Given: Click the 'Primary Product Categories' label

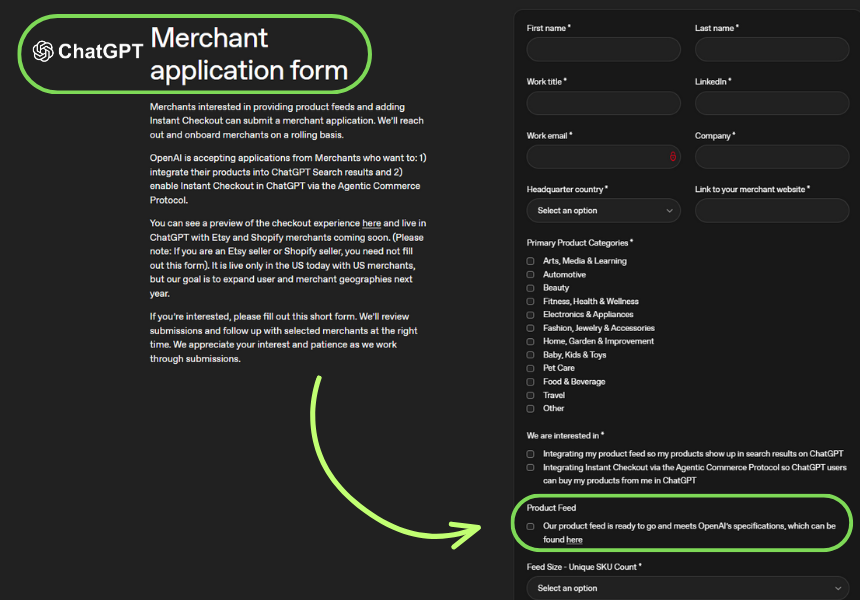Looking at the screenshot, I should pyautogui.click(x=580, y=243).
